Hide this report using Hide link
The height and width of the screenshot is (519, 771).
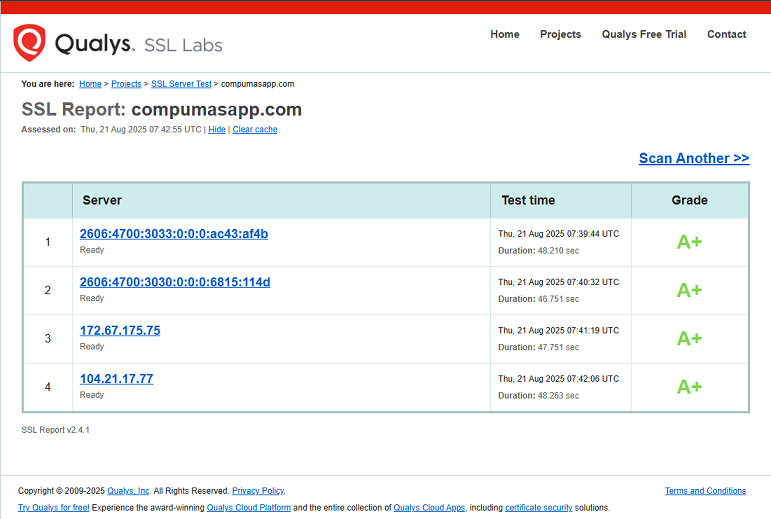pyautogui.click(x=217, y=129)
